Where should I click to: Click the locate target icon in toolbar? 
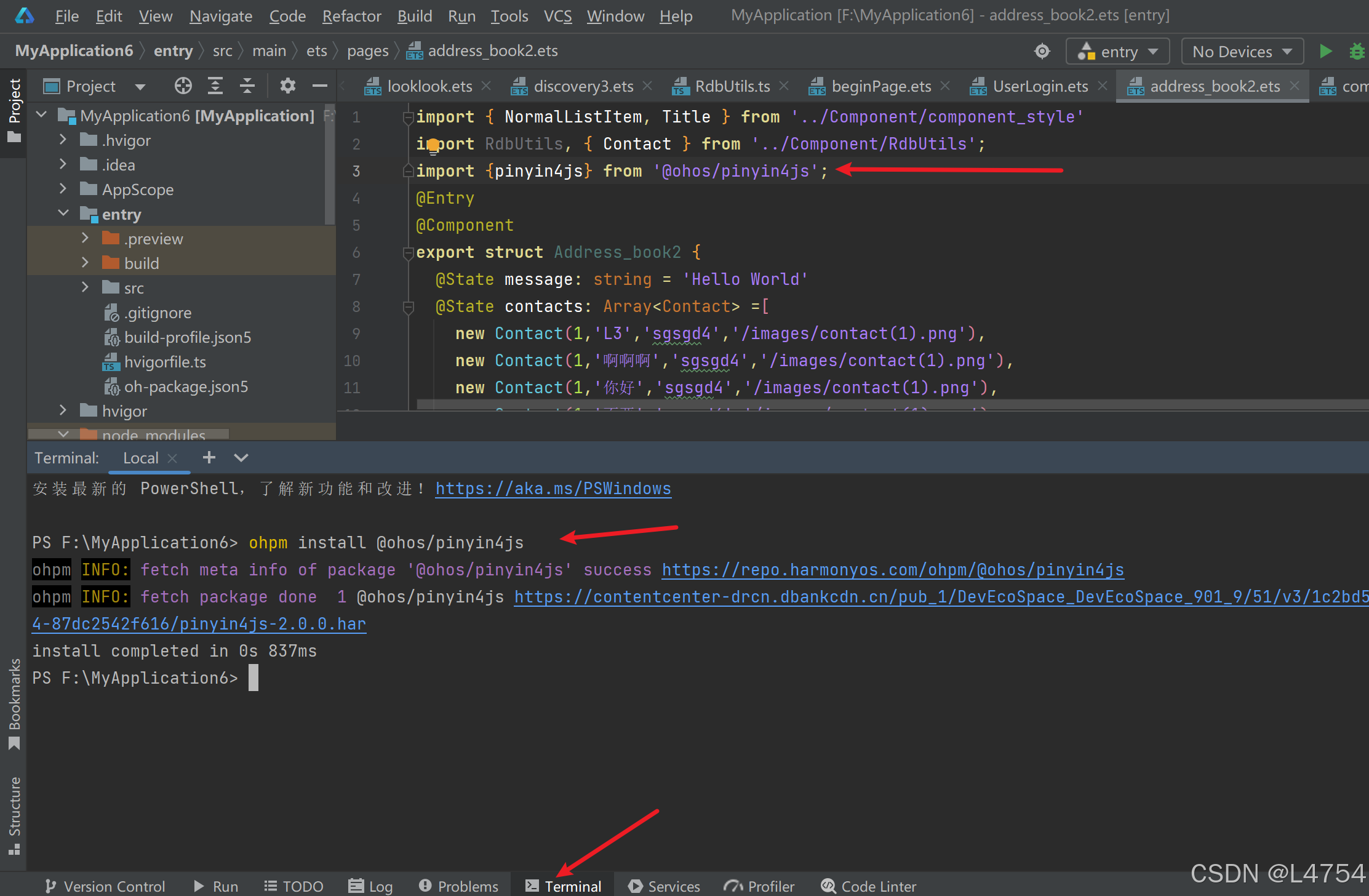(1042, 51)
